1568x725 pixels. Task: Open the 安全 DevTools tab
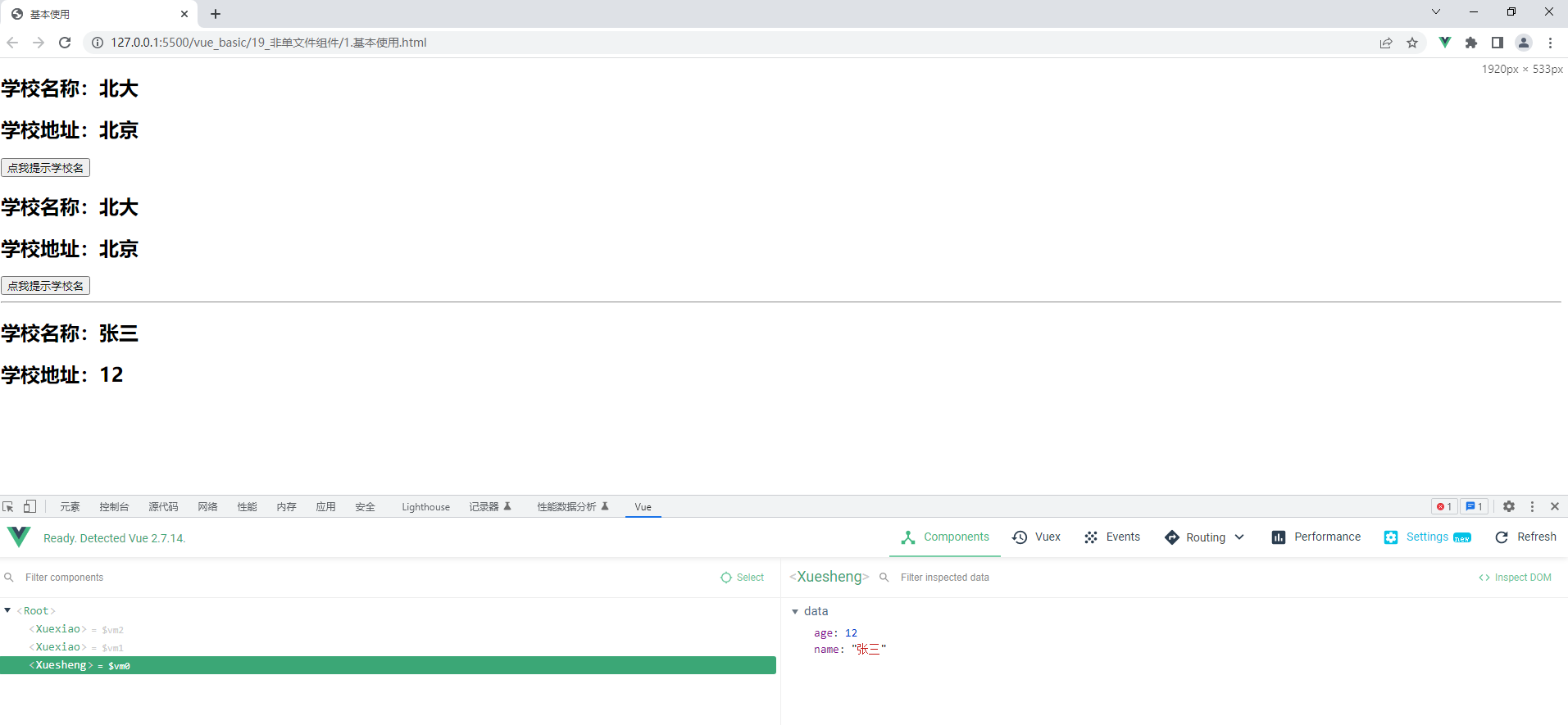[366, 507]
